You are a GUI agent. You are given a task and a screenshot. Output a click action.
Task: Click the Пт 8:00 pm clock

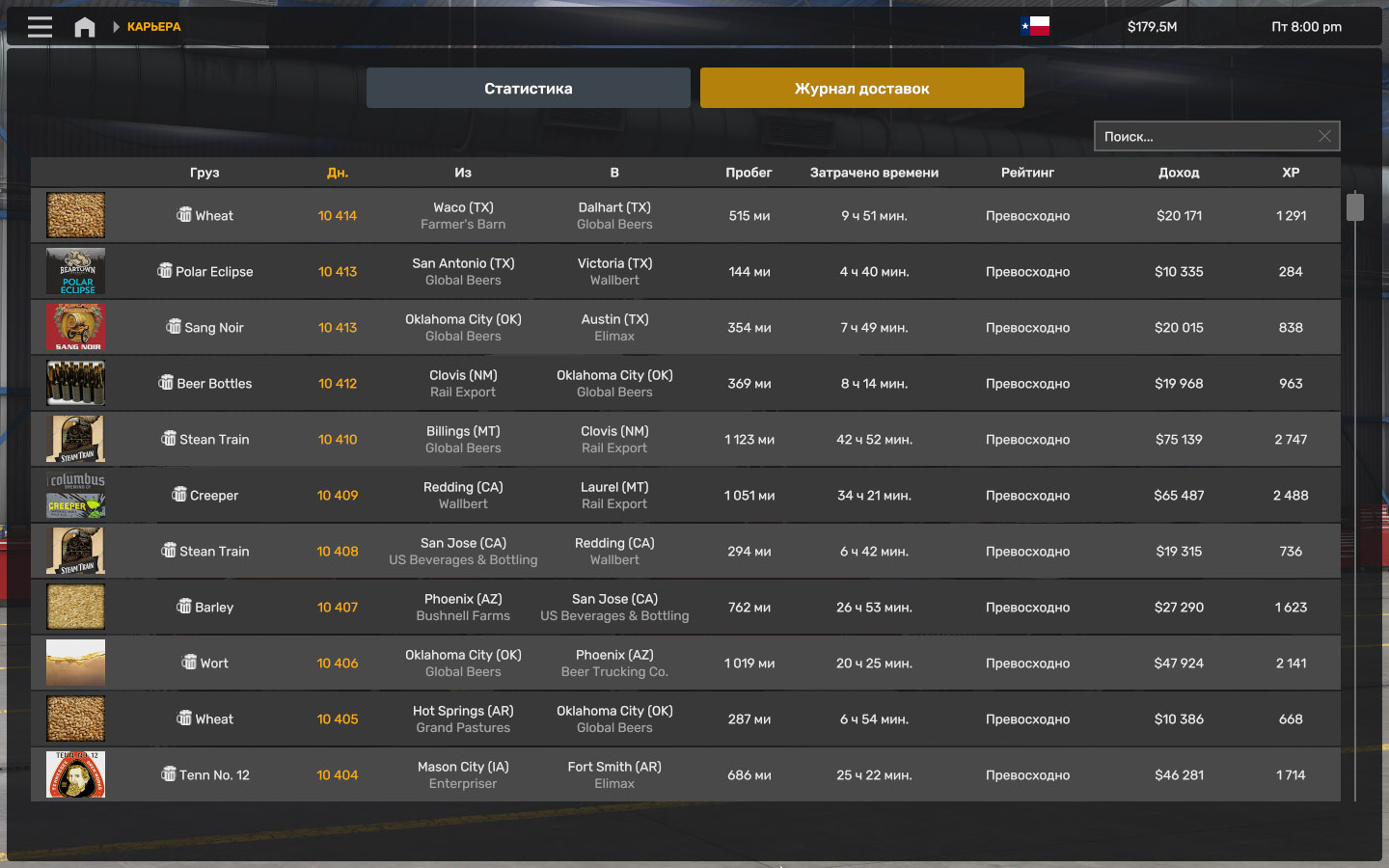(x=1306, y=27)
